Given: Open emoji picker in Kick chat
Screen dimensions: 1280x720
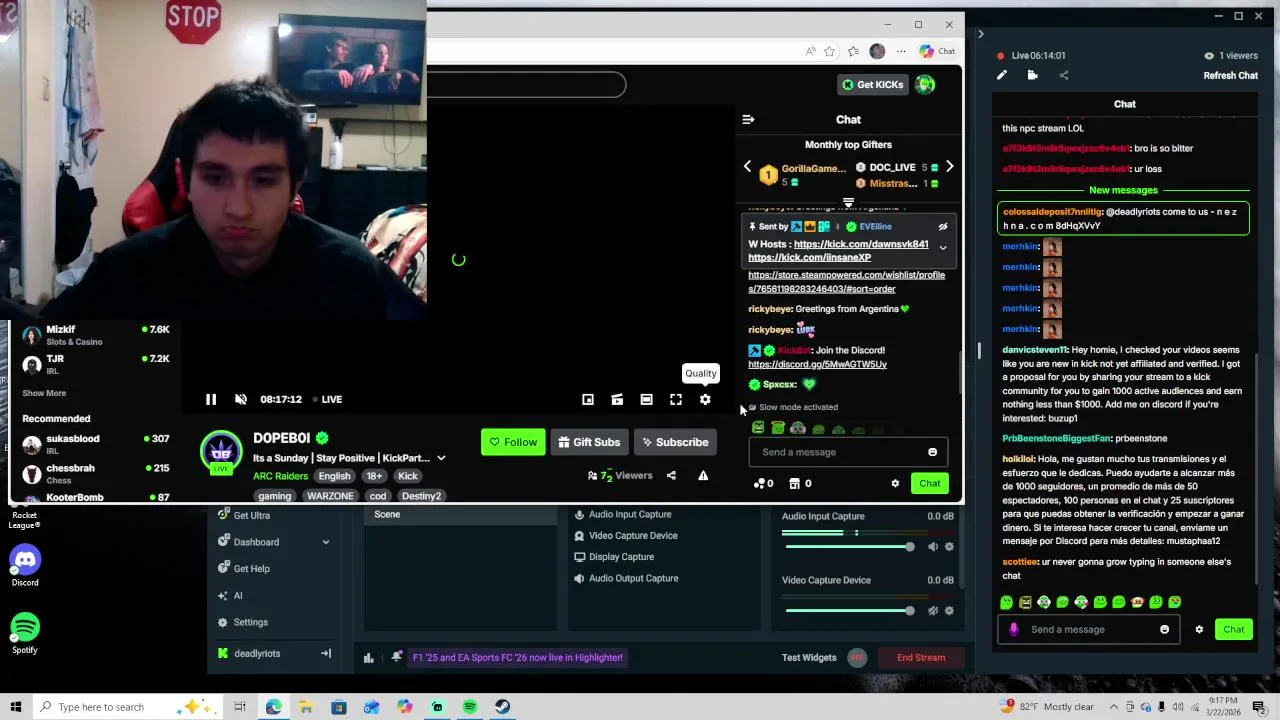Looking at the screenshot, I should tap(933, 452).
